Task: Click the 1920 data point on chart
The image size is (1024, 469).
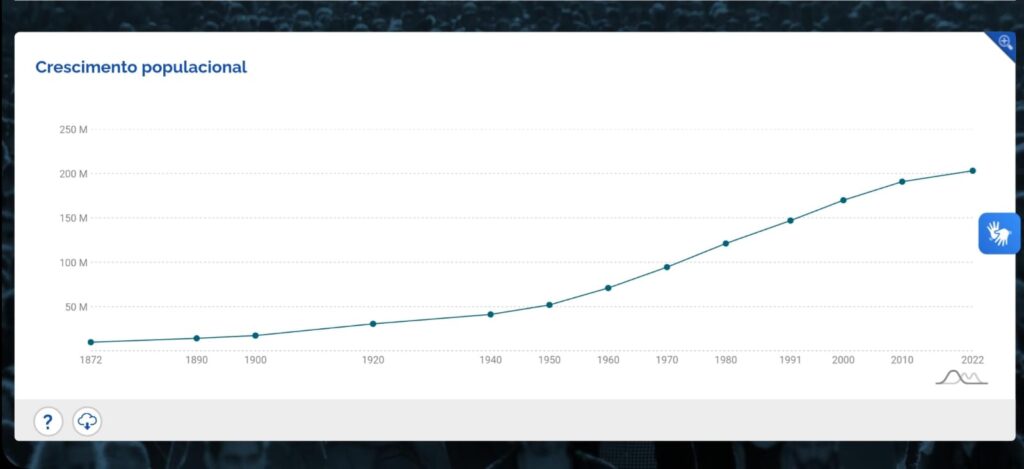Action: [x=373, y=323]
